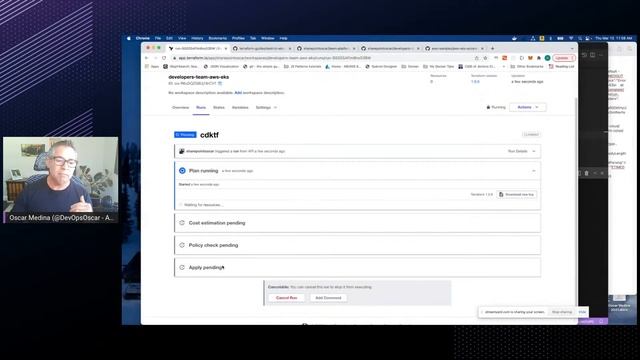Switch to the last GitHub browser tab
This screenshot has height=360, width=640.
click(454, 48)
